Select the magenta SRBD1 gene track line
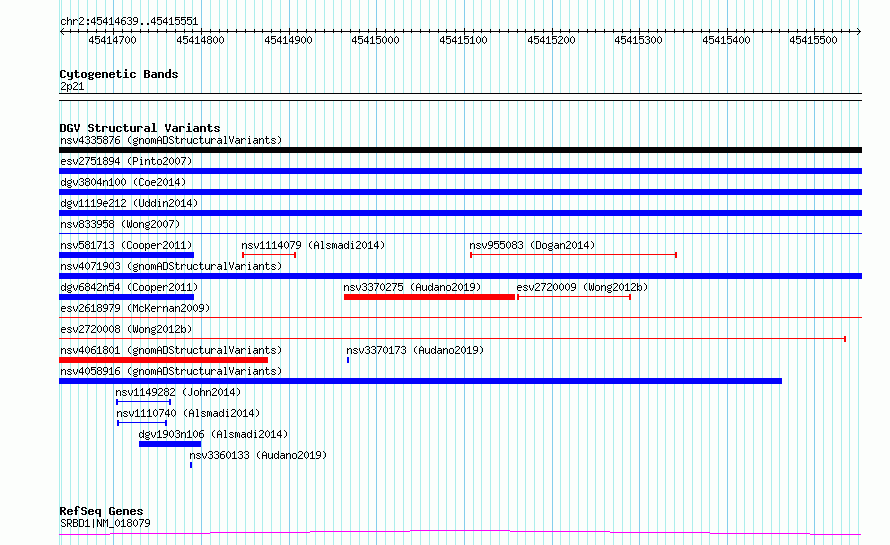Image resolution: width=890 pixels, height=545 pixels. pos(460,533)
